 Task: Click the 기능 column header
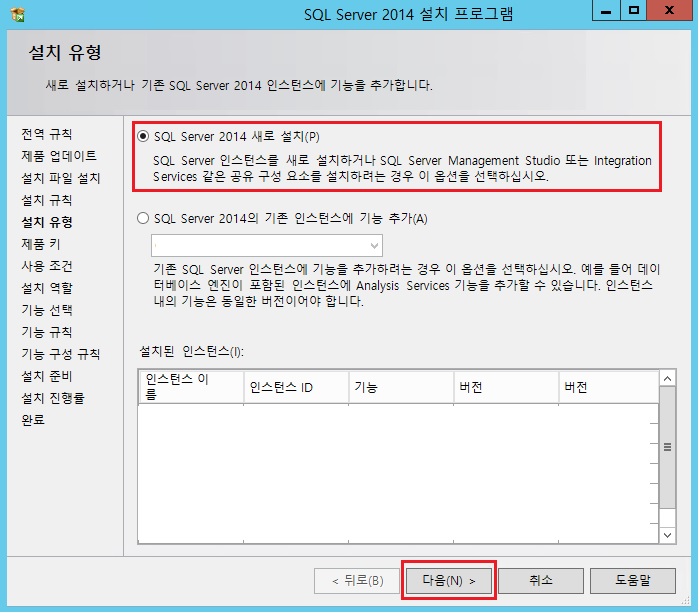point(401,387)
